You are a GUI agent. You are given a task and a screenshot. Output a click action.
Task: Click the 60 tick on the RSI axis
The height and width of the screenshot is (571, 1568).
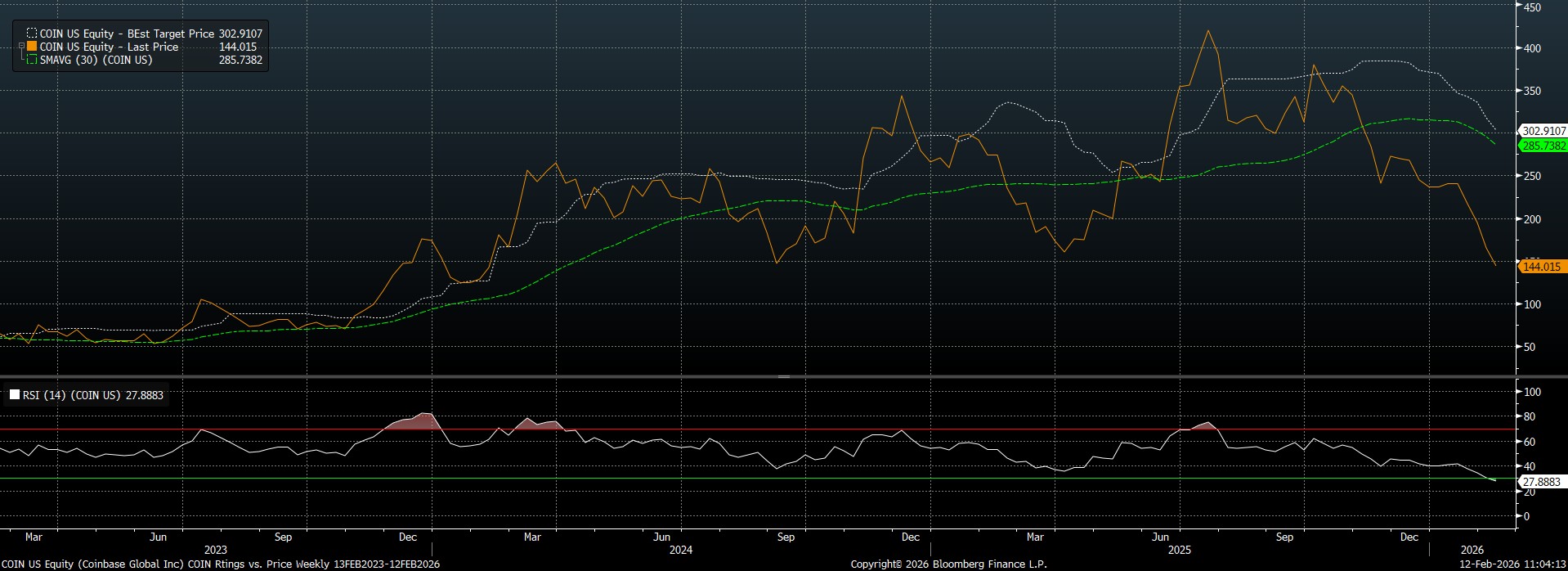pos(1530,442)
